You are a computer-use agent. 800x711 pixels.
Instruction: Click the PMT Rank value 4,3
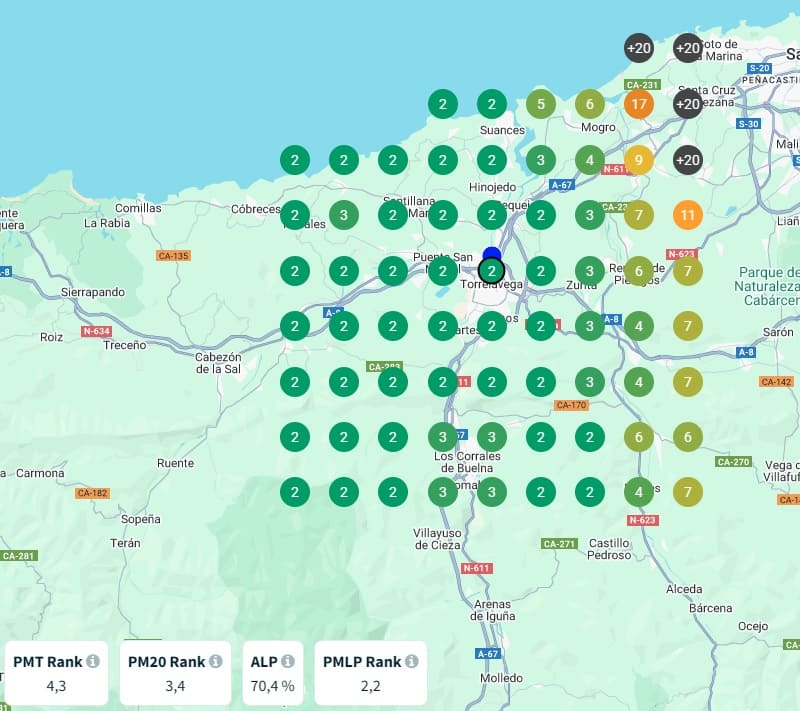click(56, 686)
